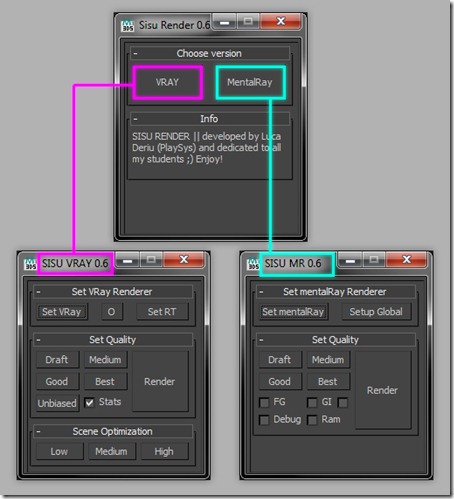Choose Medium quality in SISU VRAY Set Quality
The height and width of the screenshot is (499, 454).
[105, 360]
